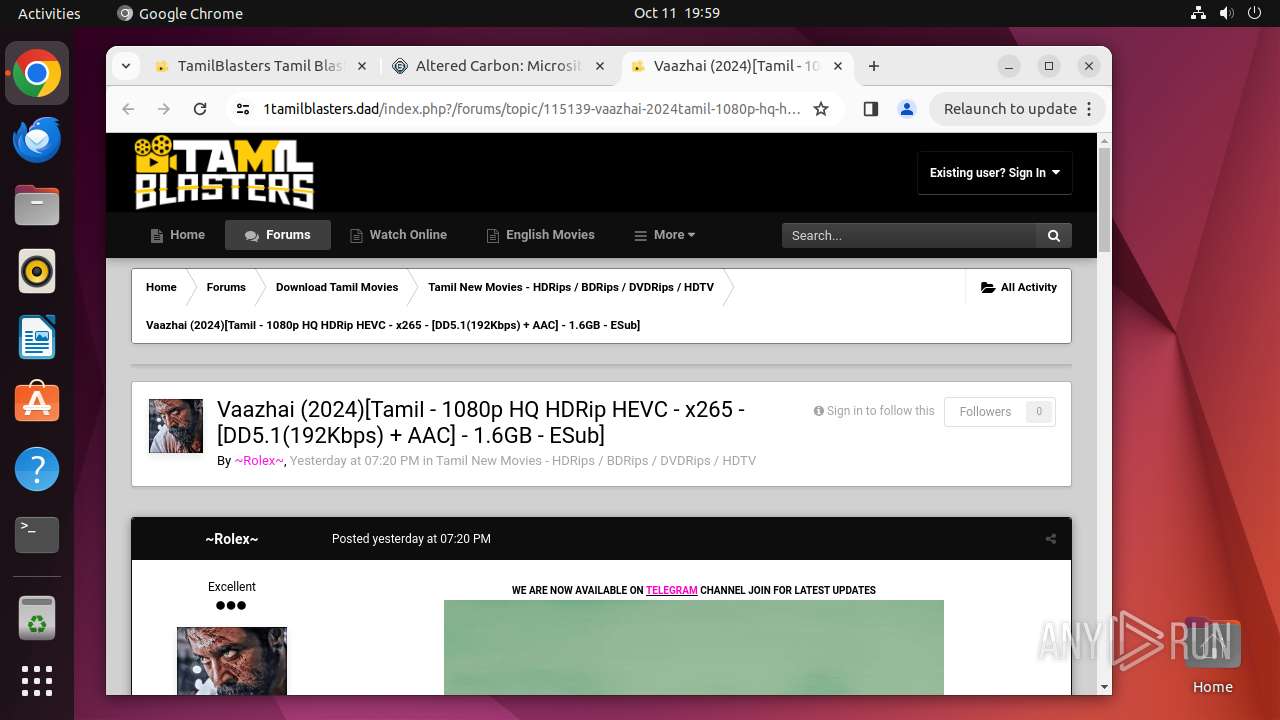Open the Help app from the dock
The width and height of the screenshot is (1280, 720).
(37, 469)
